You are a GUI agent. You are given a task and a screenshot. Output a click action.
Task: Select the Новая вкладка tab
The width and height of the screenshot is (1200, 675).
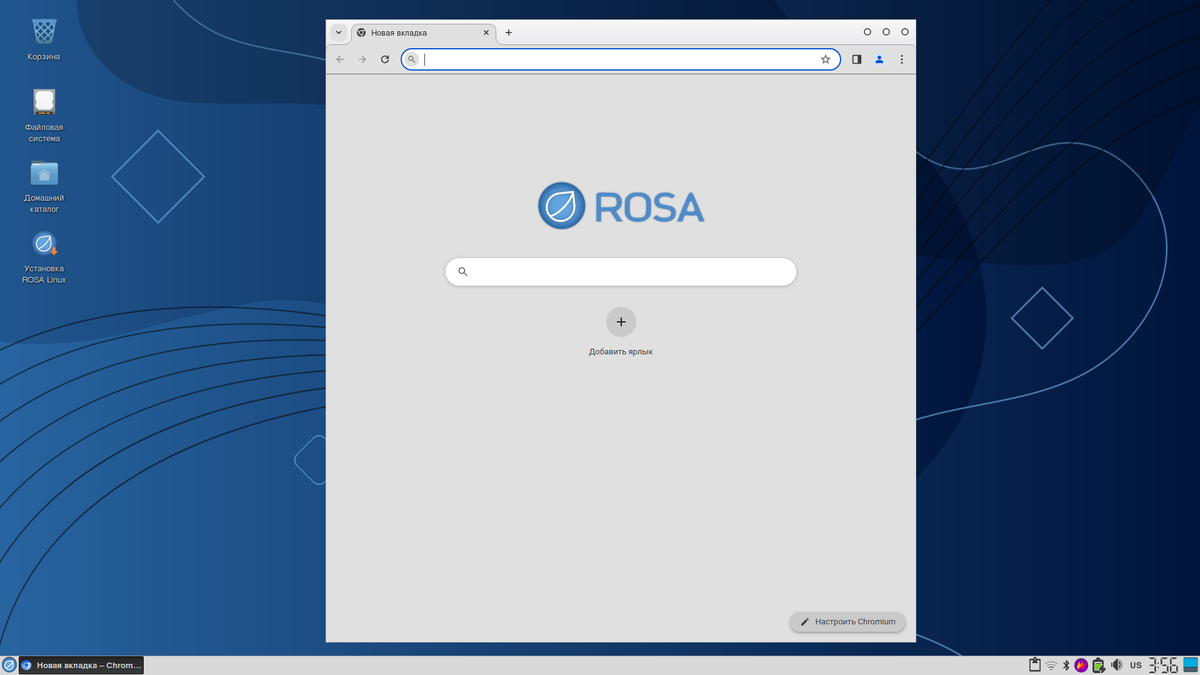(x=423, y=33)
